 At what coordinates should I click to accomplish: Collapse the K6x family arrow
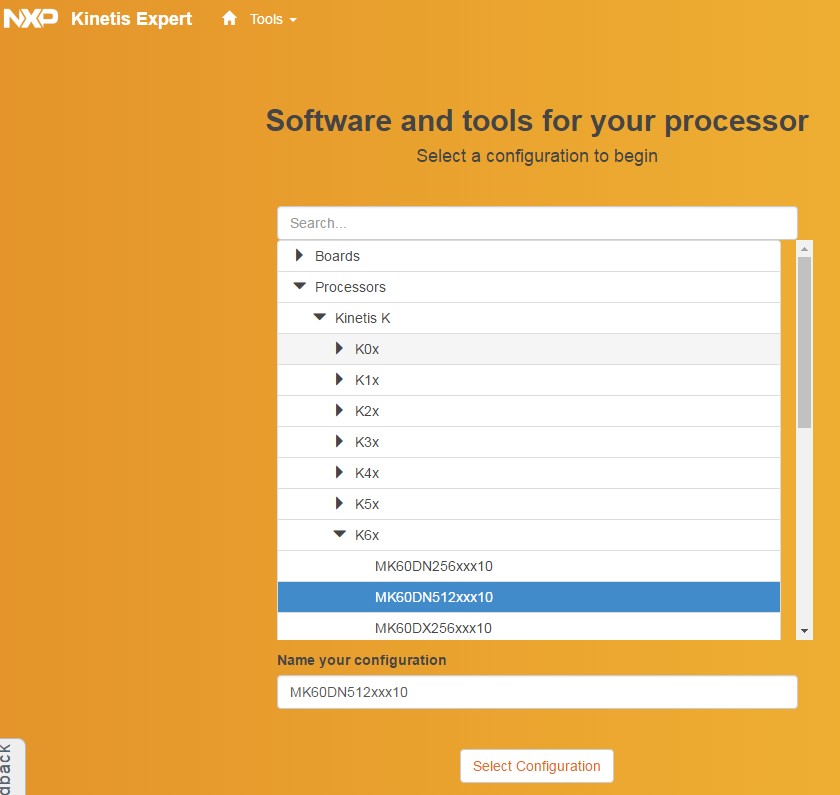(x=340, y=534)
